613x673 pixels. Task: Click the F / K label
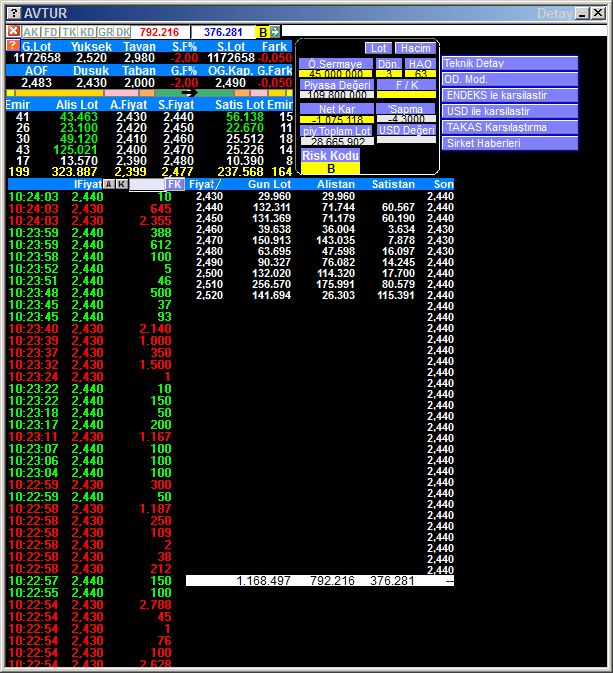click(x=407, y=85)
